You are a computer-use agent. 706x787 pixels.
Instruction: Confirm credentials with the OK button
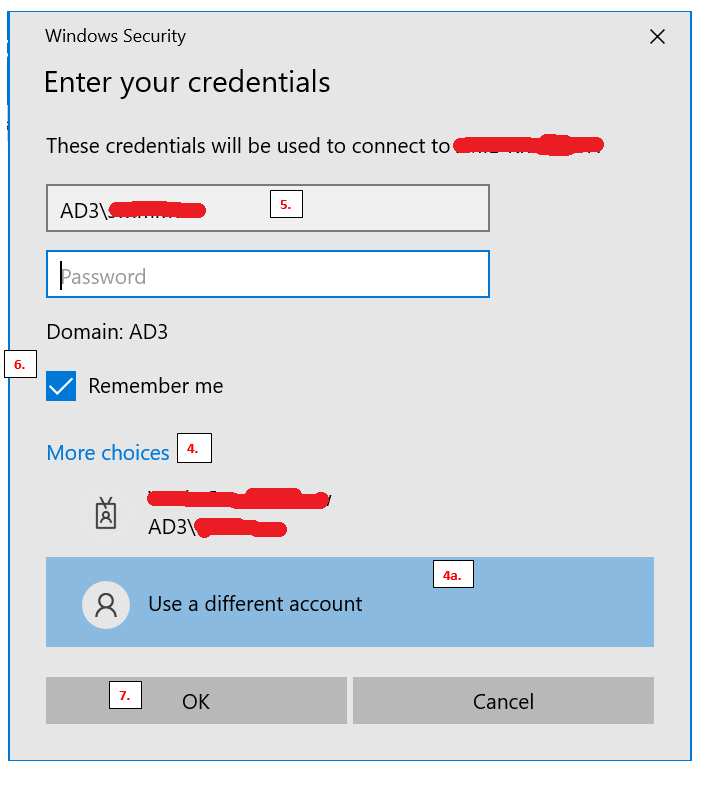pos(196,701)
